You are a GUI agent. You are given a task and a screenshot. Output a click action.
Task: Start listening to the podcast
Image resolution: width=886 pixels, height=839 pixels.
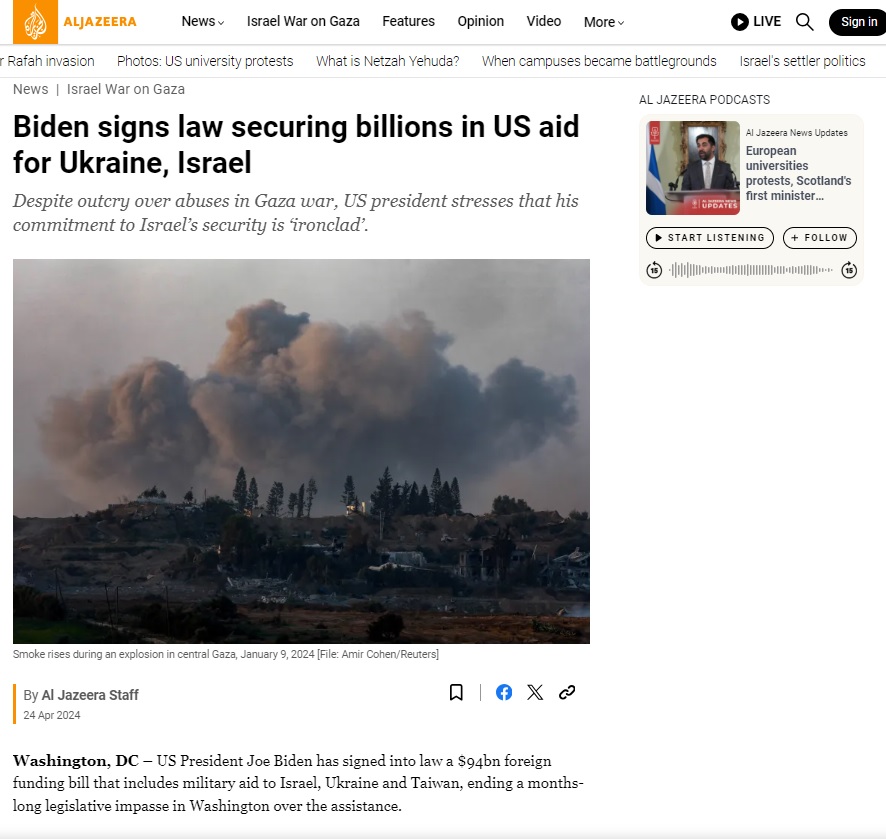click(710, 238)
